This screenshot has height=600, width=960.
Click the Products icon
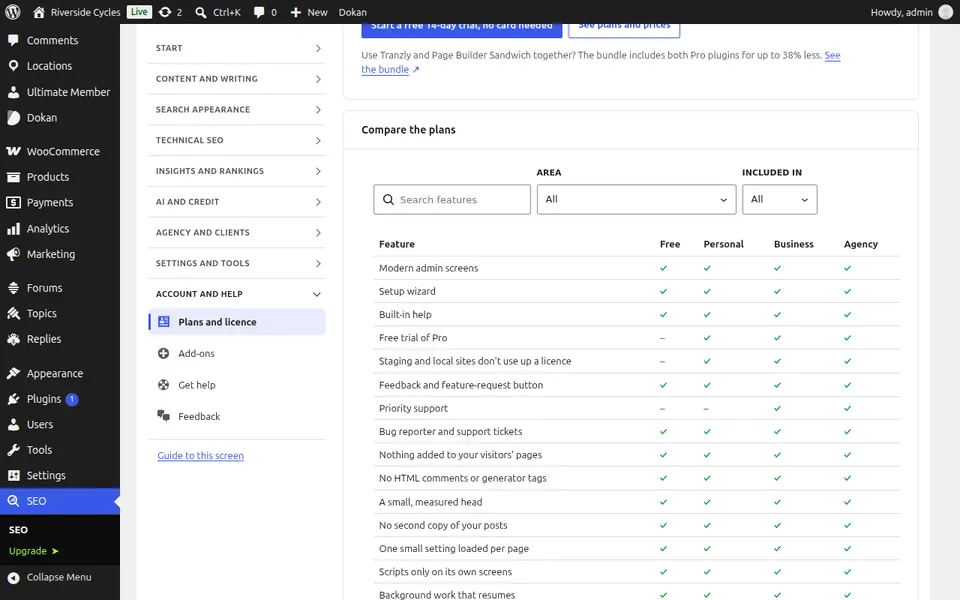point(13,177)
